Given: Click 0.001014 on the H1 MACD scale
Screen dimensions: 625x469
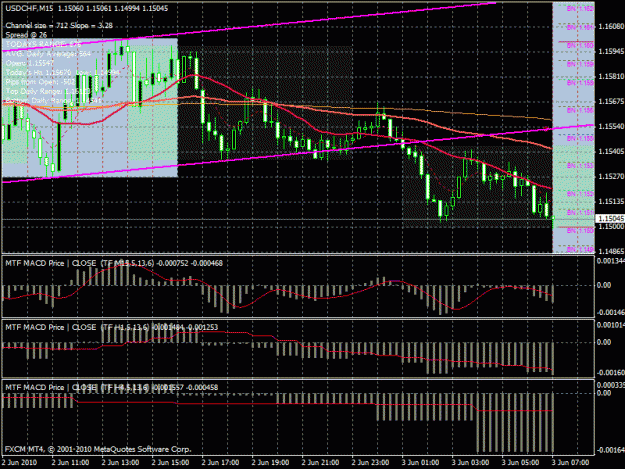Looking at the screenshot, I should pyautogui.click(x=610, y=325).
